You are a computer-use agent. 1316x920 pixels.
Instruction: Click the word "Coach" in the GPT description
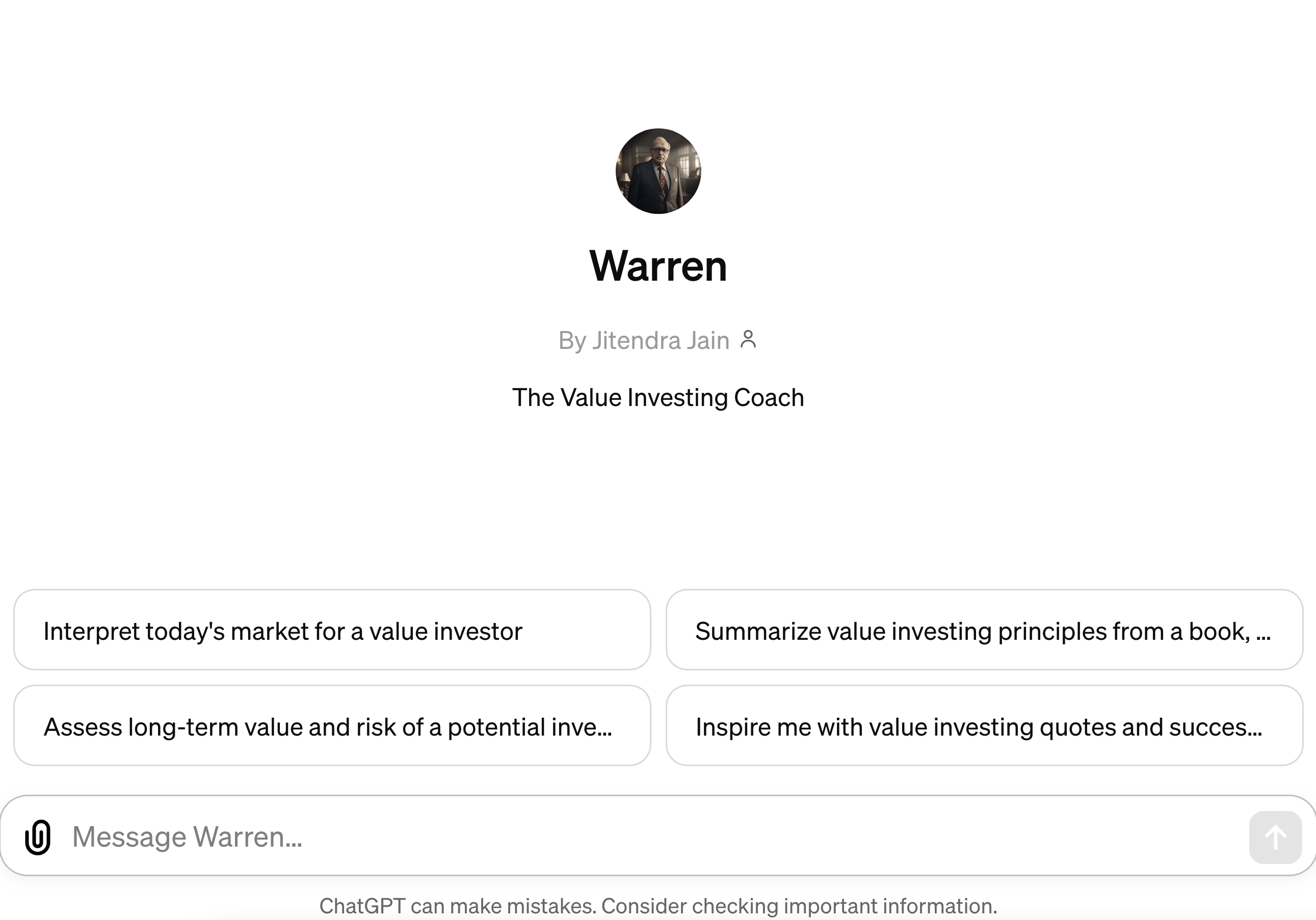point(769,397)
